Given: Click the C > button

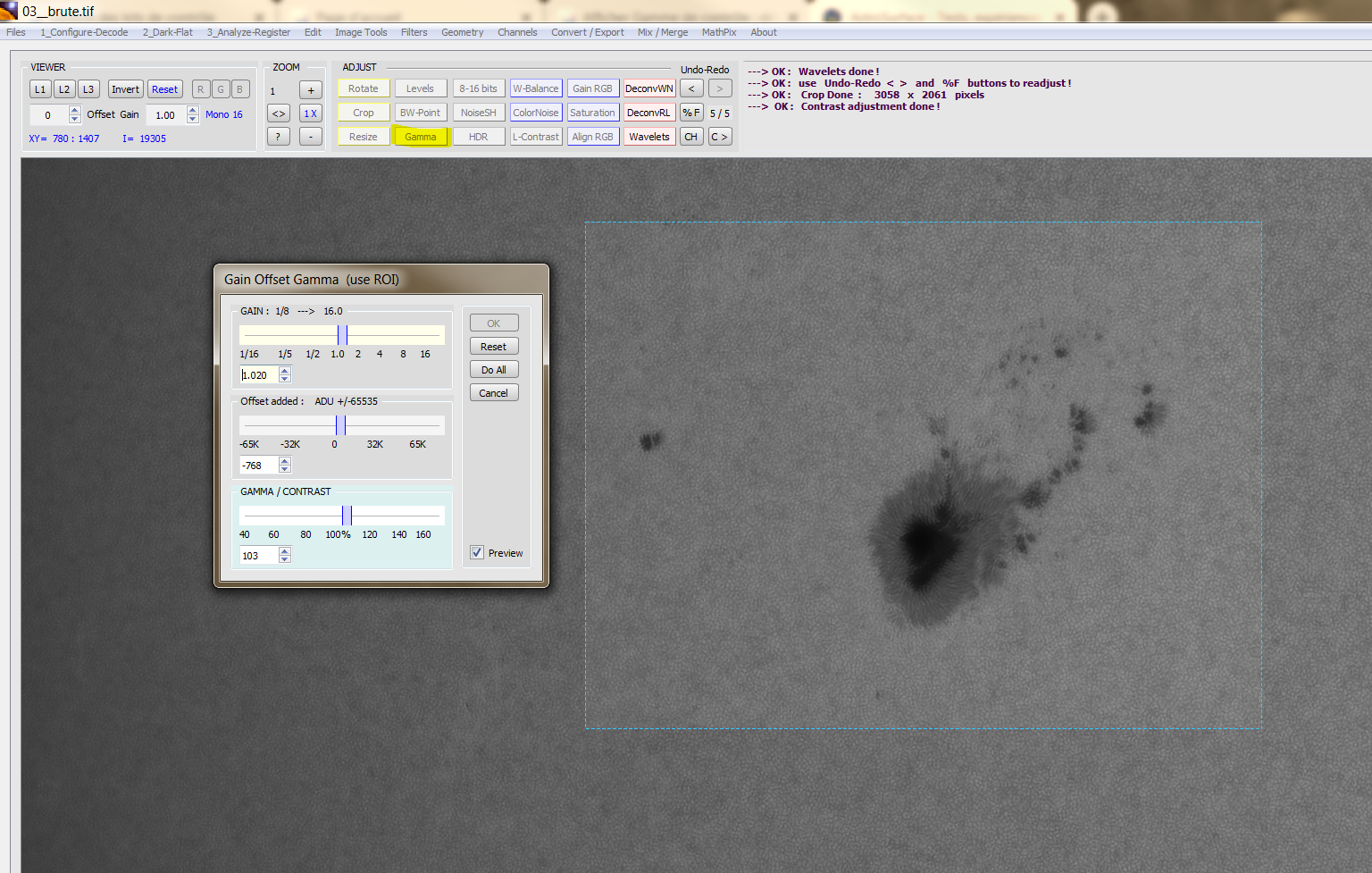Looking at the screenshot, I should pyautogui.click(x=720, y=137).
